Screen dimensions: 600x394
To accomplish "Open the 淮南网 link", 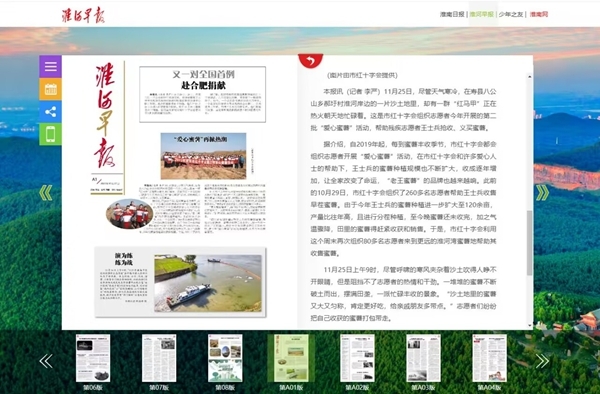I will 539,15.
